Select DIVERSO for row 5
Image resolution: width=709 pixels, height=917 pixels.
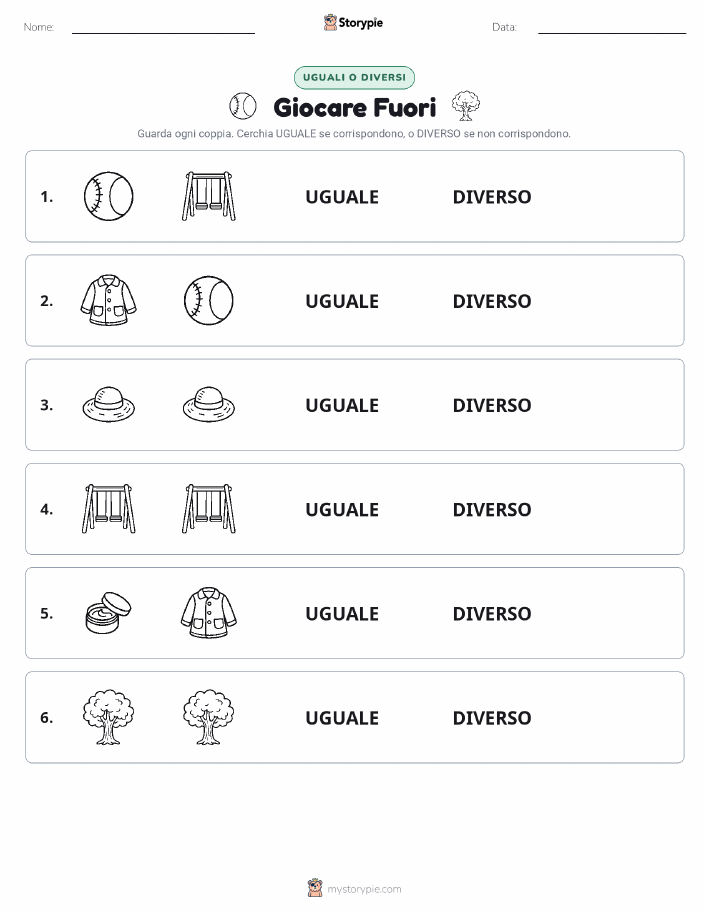492,613
